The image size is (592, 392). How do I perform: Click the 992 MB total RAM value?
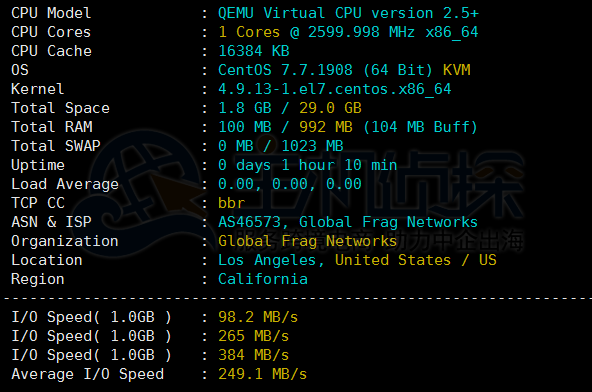(326, 127)
